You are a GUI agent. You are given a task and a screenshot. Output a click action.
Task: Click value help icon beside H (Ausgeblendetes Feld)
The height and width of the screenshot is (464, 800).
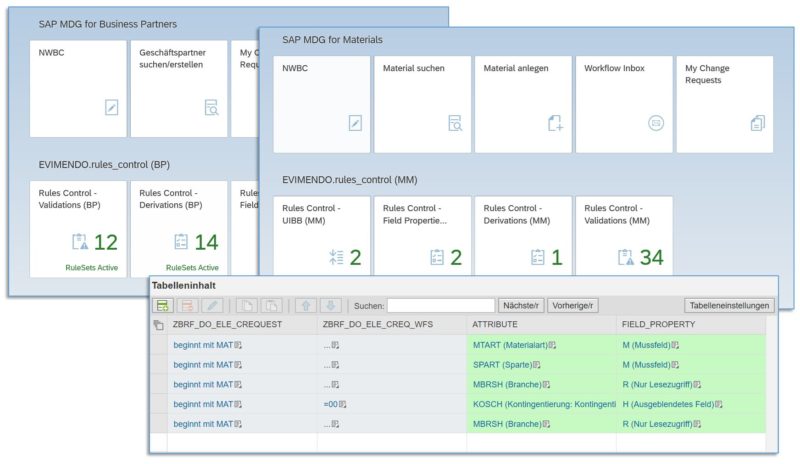[x=718, y=404]
